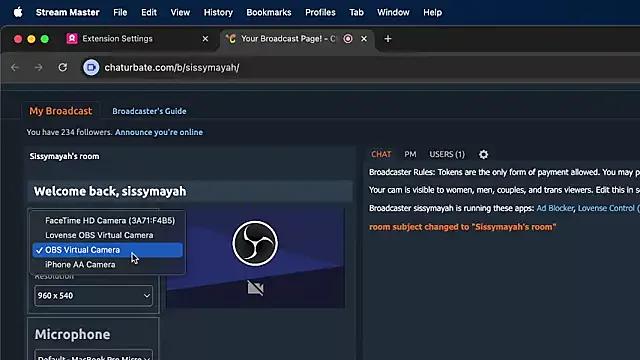Go forward to next page
This screenshot has height=360, width=640.
tap(39, 67)
